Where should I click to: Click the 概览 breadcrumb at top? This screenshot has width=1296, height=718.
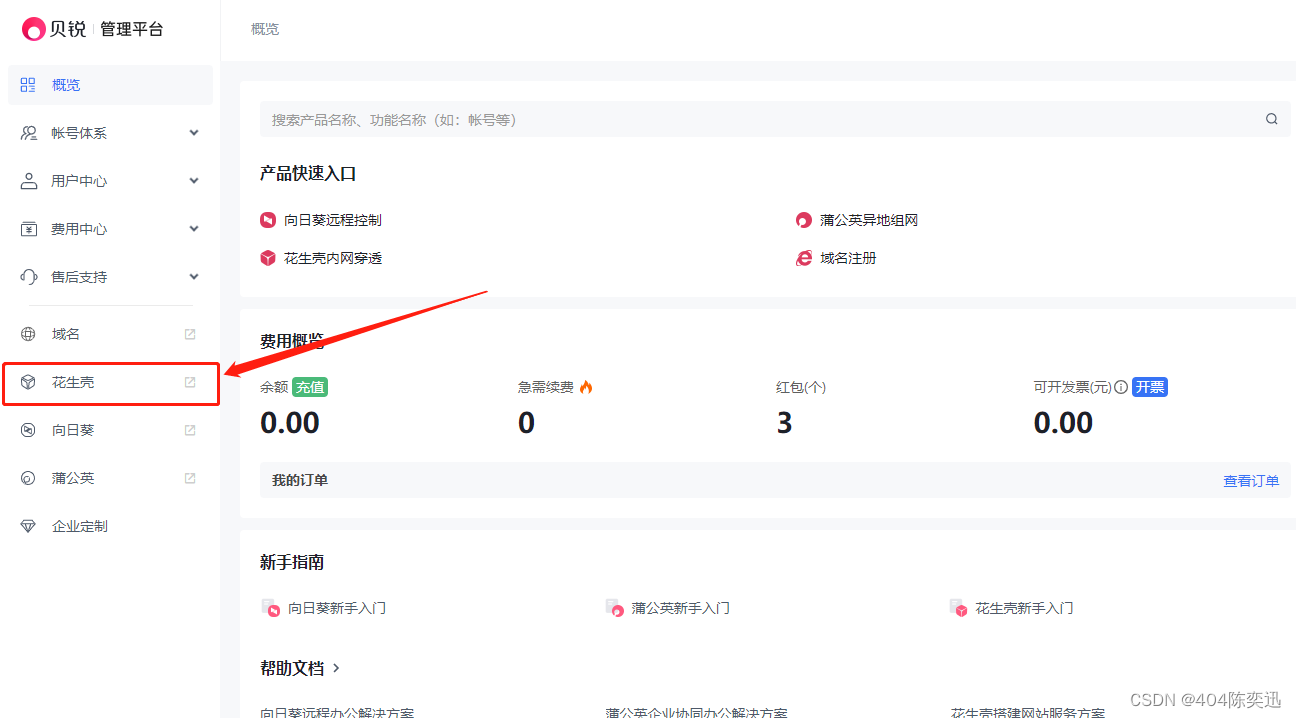[x=265, y=29]
